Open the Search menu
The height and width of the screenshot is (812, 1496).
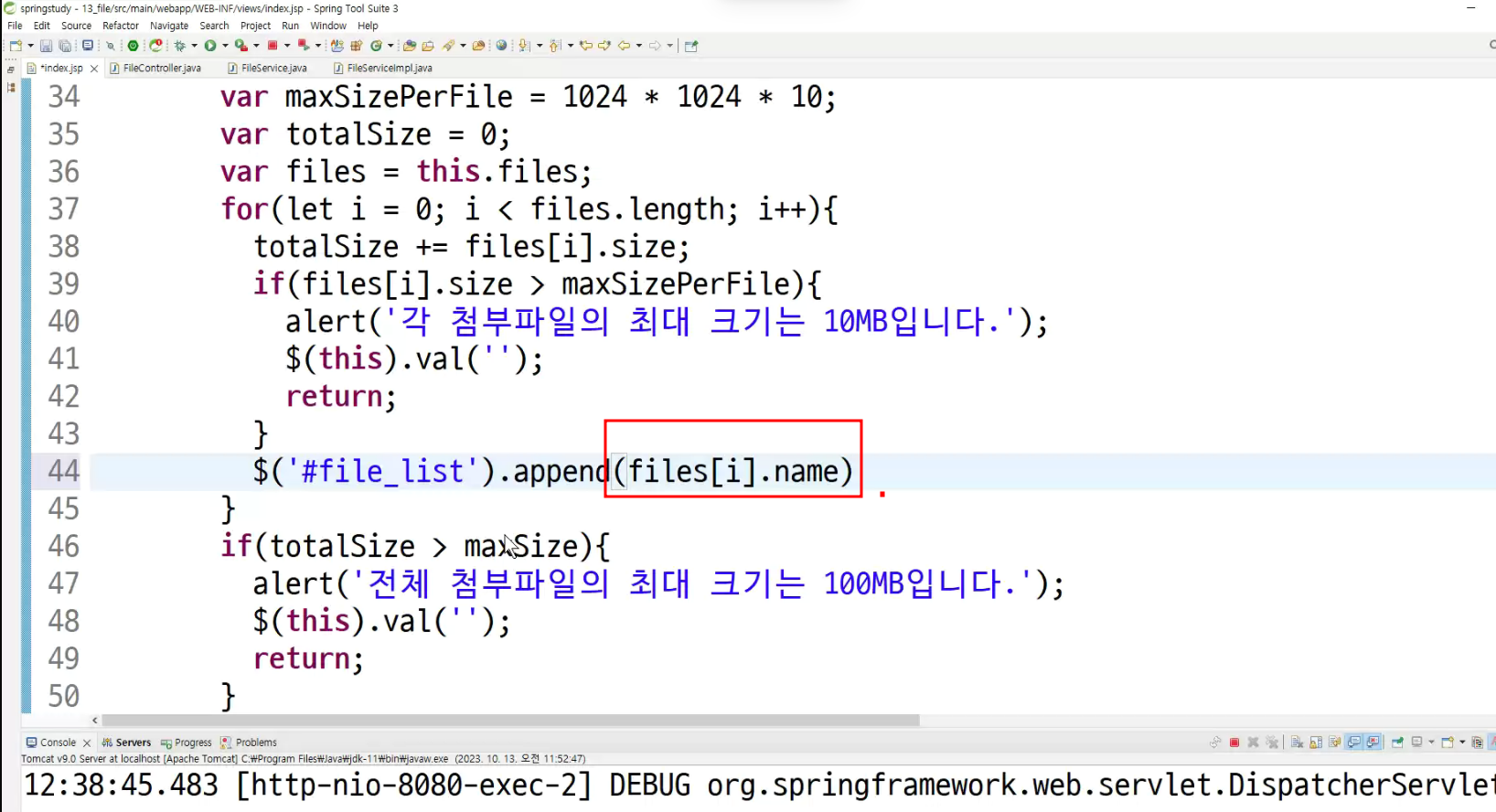214,26
